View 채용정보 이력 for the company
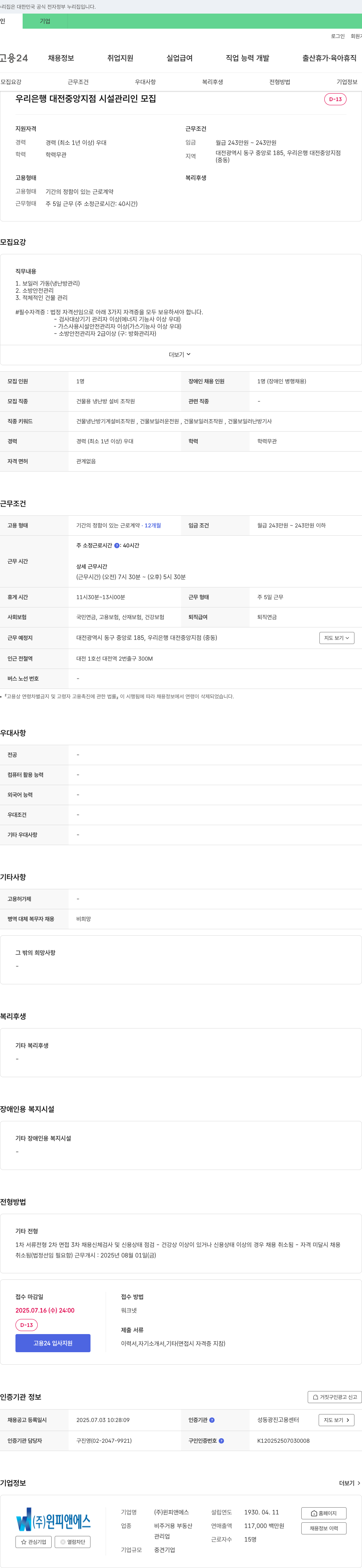Viewport: 362px width, 1568px height. pos(324,1528)
